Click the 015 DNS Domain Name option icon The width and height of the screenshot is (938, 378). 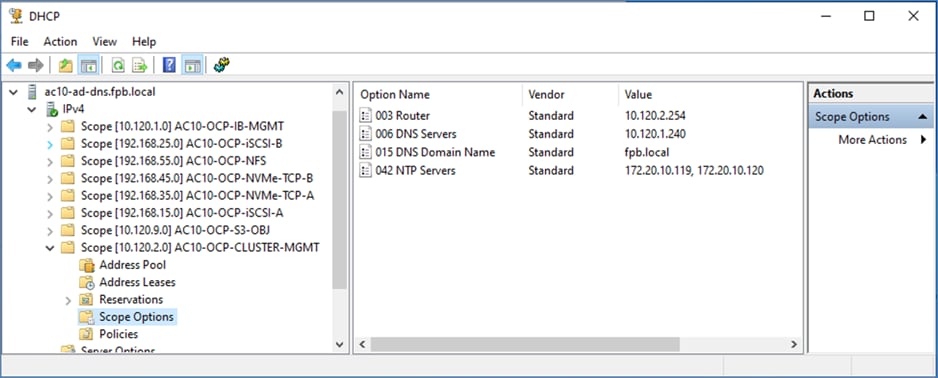point(366,153)
